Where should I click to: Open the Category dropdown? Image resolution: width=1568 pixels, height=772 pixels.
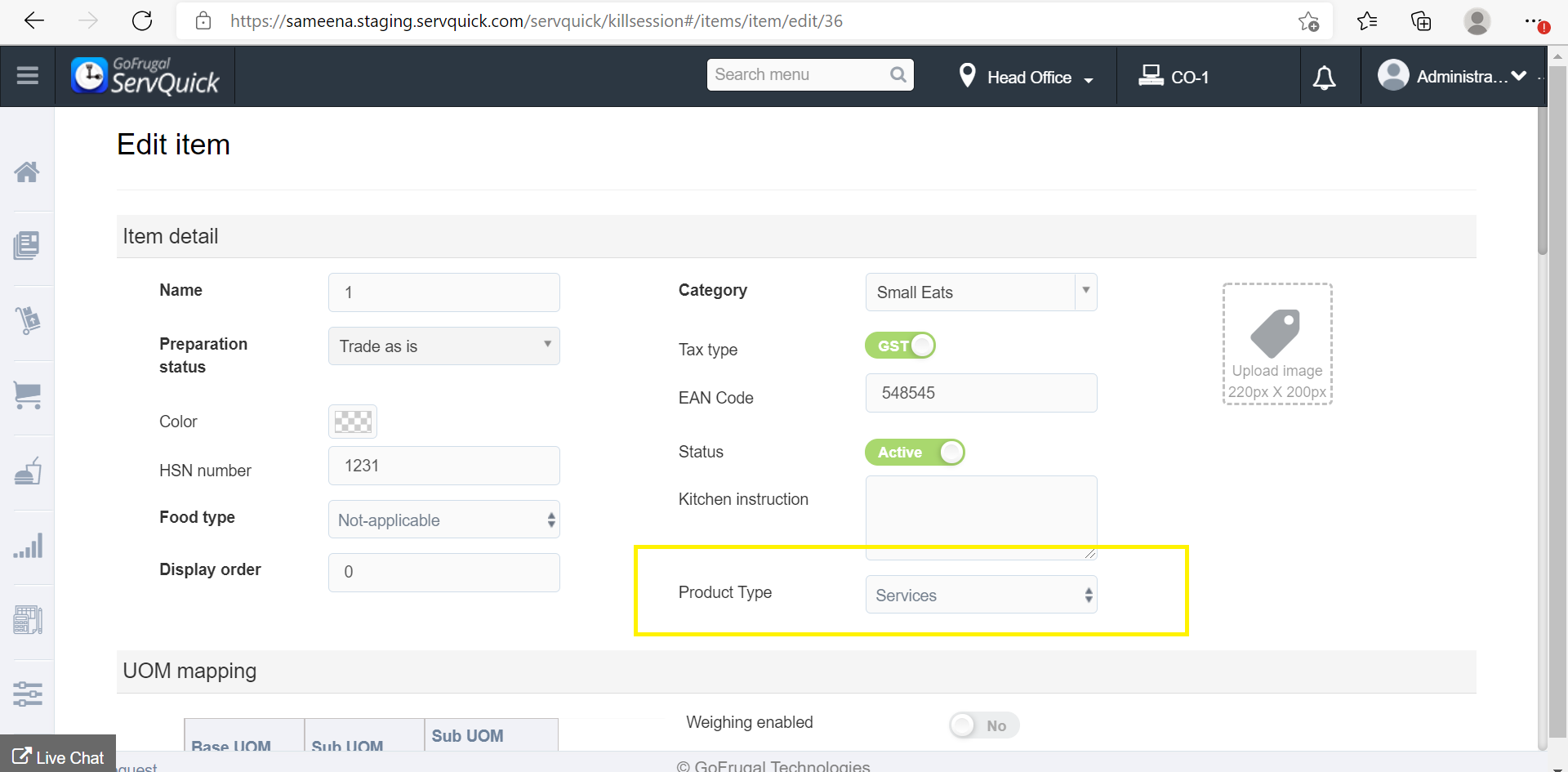980,292
